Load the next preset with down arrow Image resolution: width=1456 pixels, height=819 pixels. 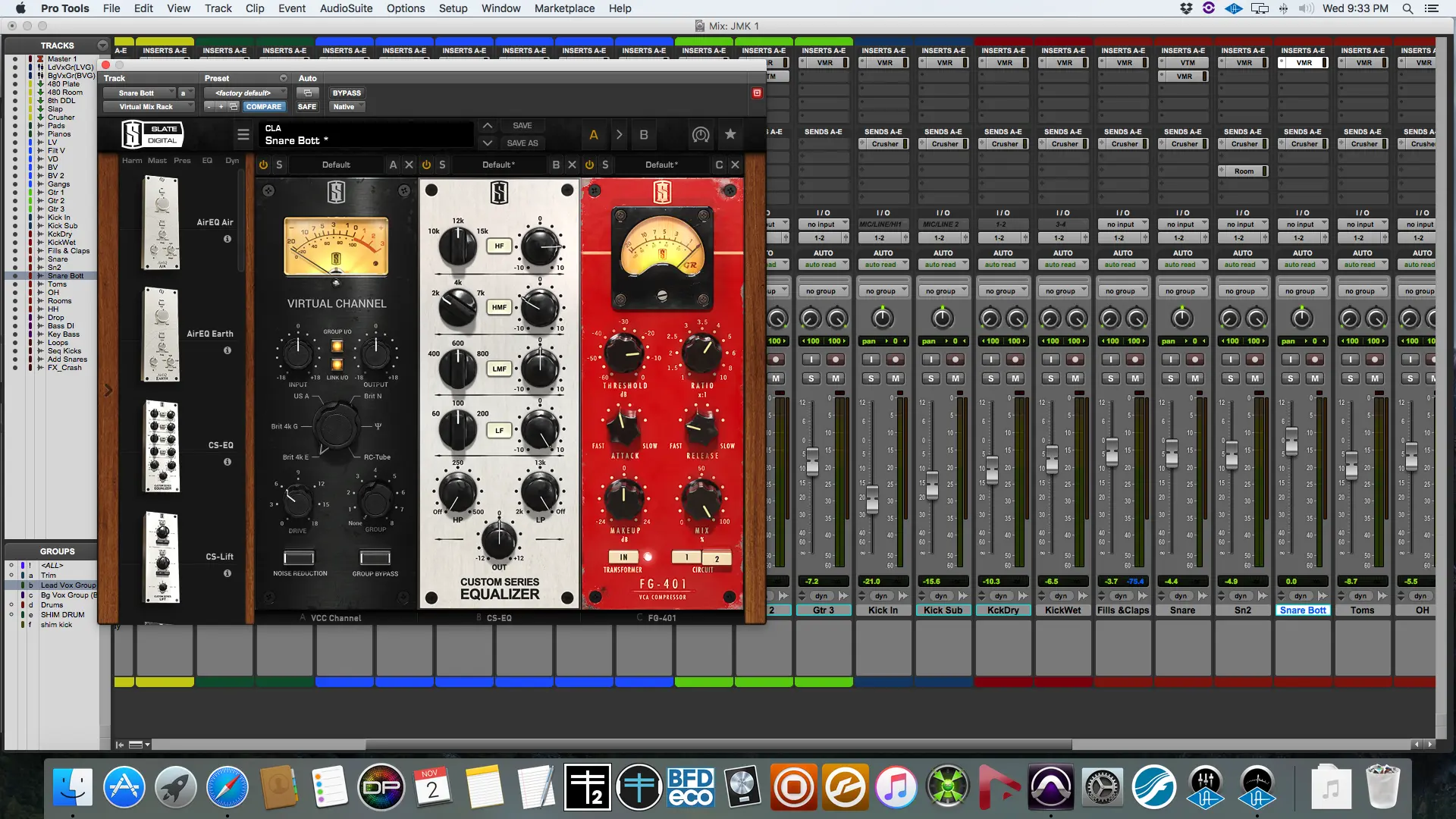pos(488,143)
